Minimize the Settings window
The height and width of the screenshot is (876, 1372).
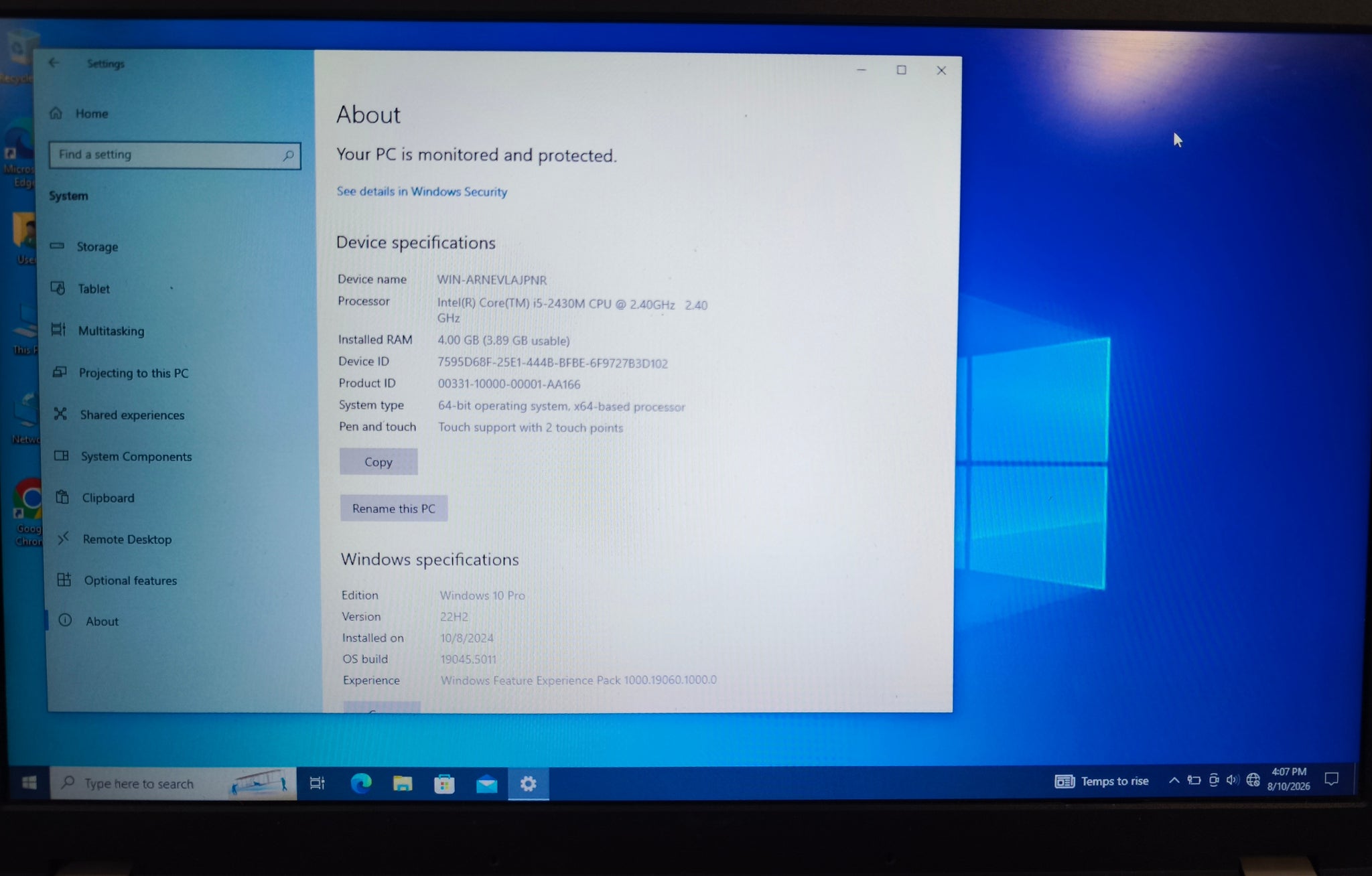[862, 70]
